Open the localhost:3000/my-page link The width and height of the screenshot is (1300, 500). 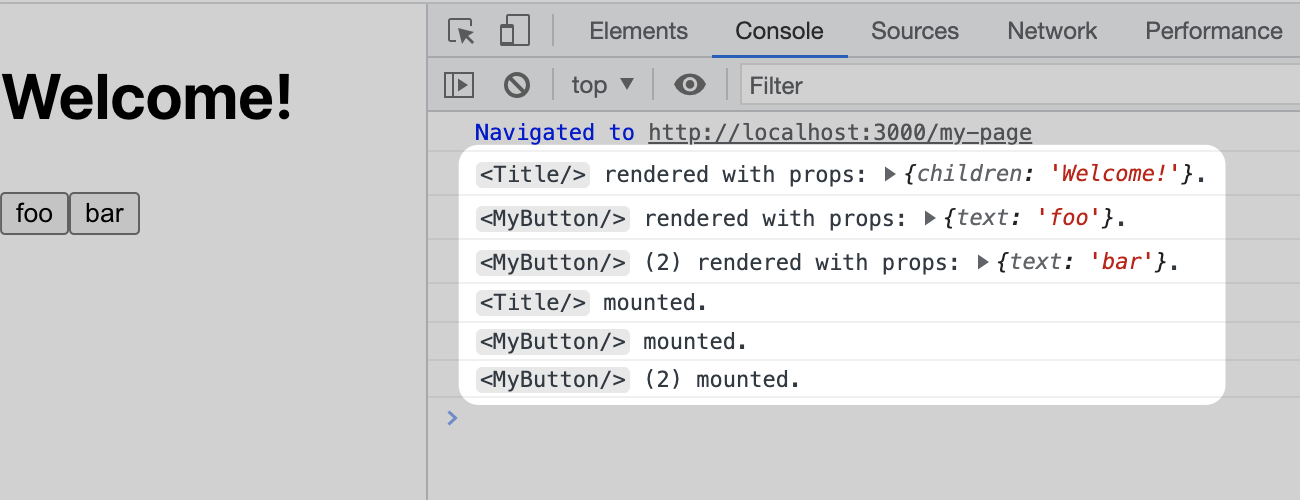[x=840, y=132]
